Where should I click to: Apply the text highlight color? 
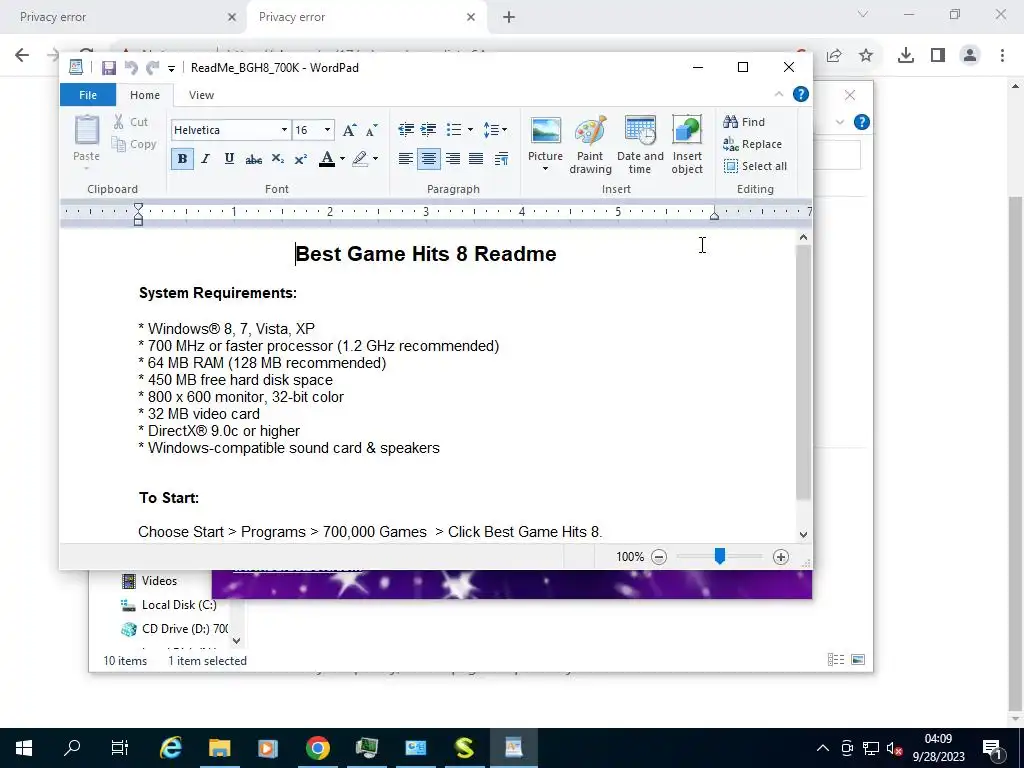(x=360, y=159)
